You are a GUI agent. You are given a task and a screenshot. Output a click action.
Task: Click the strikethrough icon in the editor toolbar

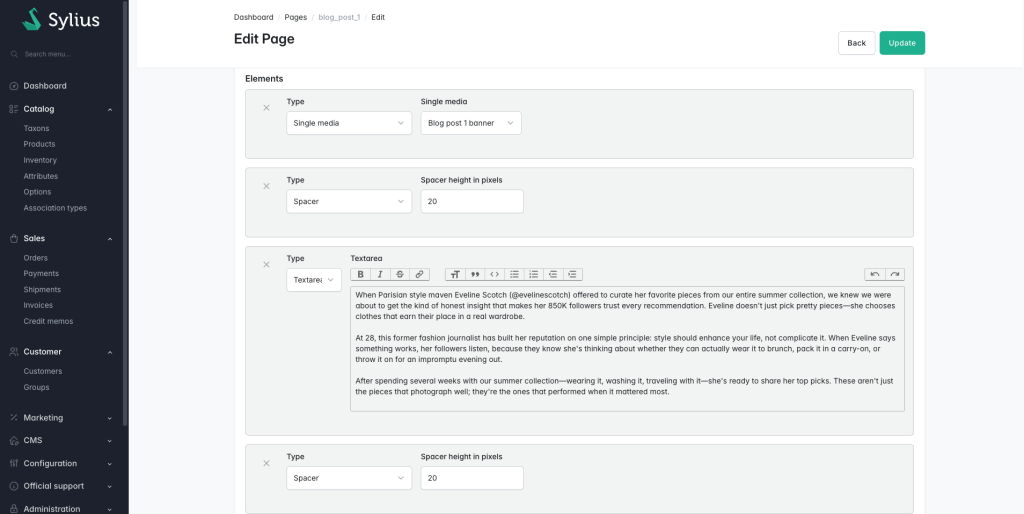(400, 274)
